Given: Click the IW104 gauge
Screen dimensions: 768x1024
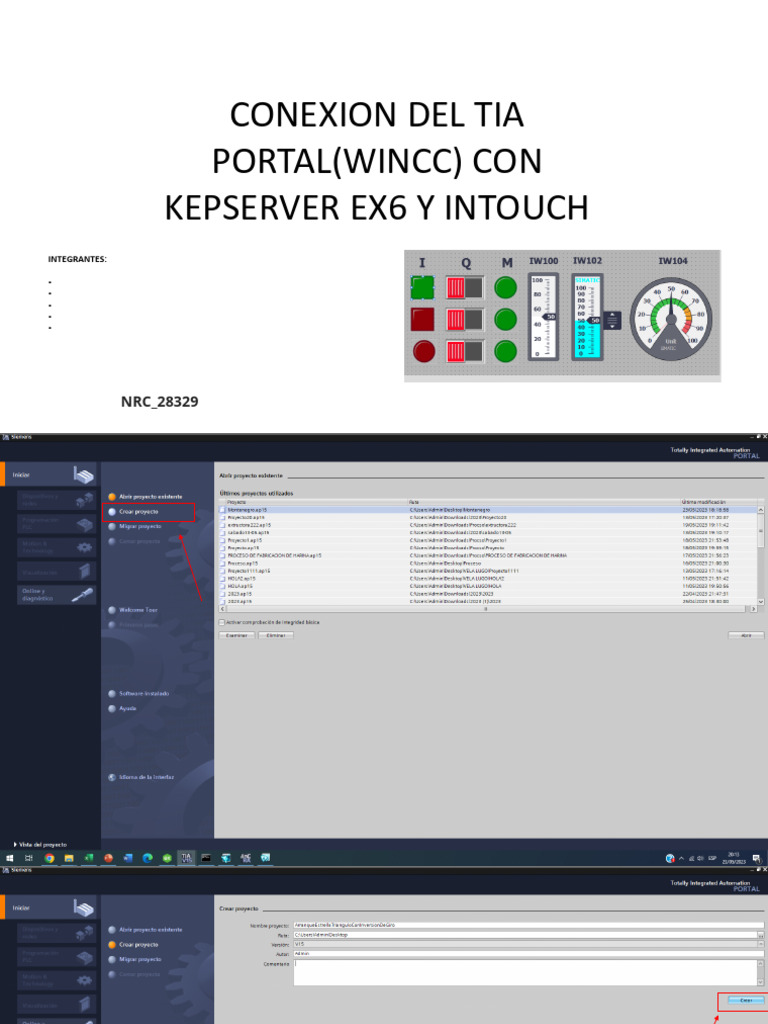Looking at the screenshot, I should [x=671, y=320].
